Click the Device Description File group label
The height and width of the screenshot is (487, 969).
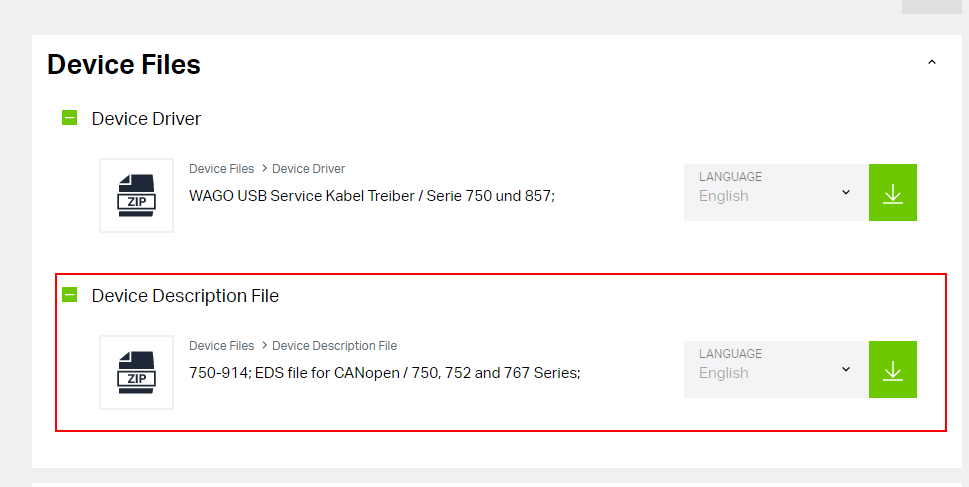185,295
